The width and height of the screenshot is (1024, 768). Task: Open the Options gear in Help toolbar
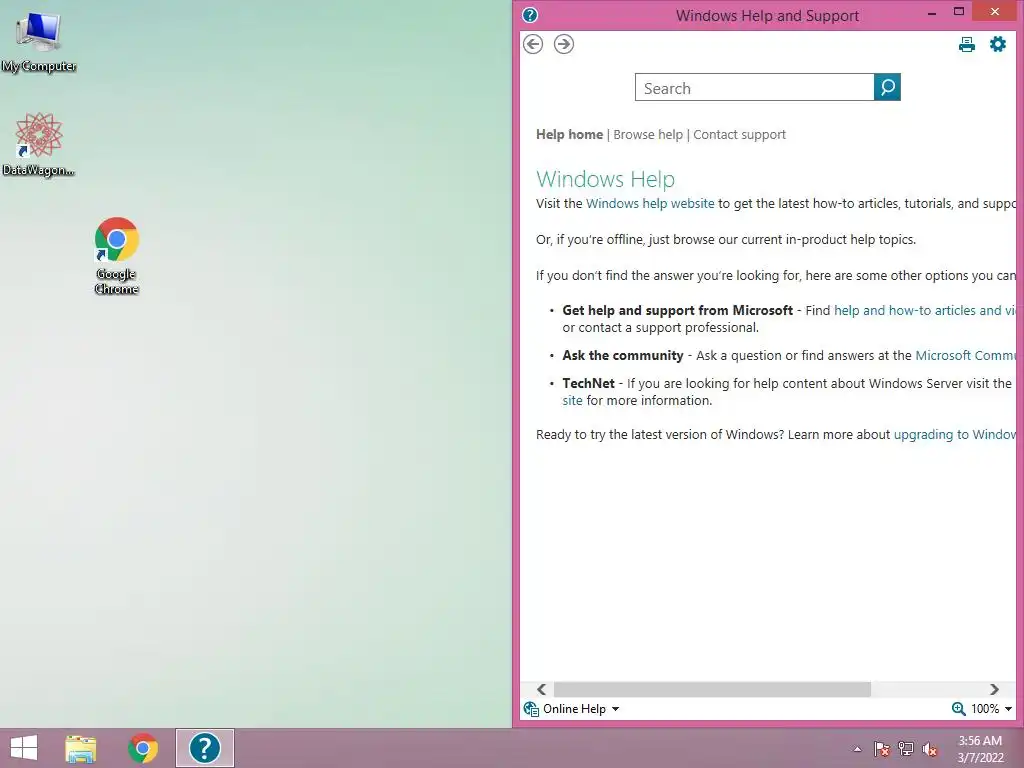pyautogui.click(x=997, y=44)
